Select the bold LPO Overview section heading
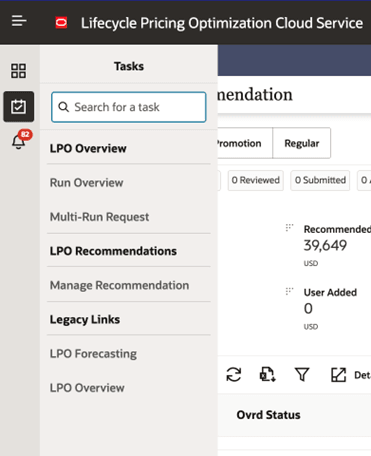Image resolution: width=371 pixels, height=456 pixels. pyautogui.click(x=88, y=148)
